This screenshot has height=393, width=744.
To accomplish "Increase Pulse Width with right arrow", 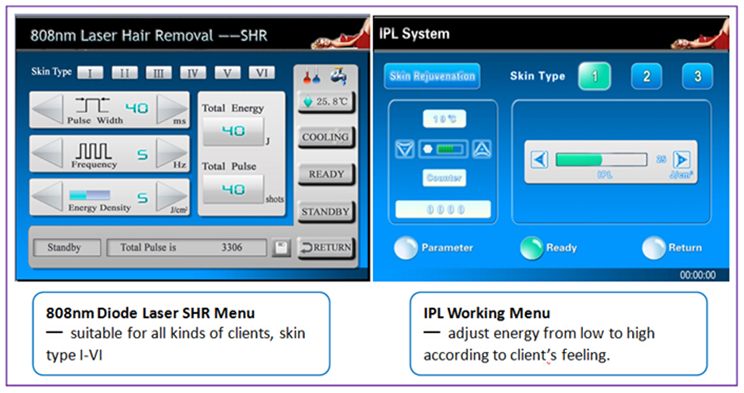I will [172, 109].
